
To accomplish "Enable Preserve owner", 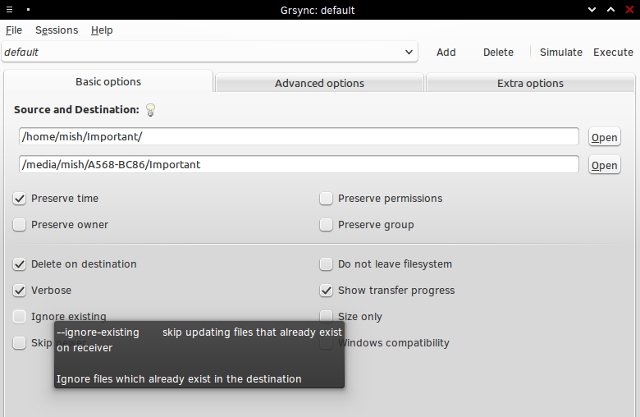I will 19,225.
